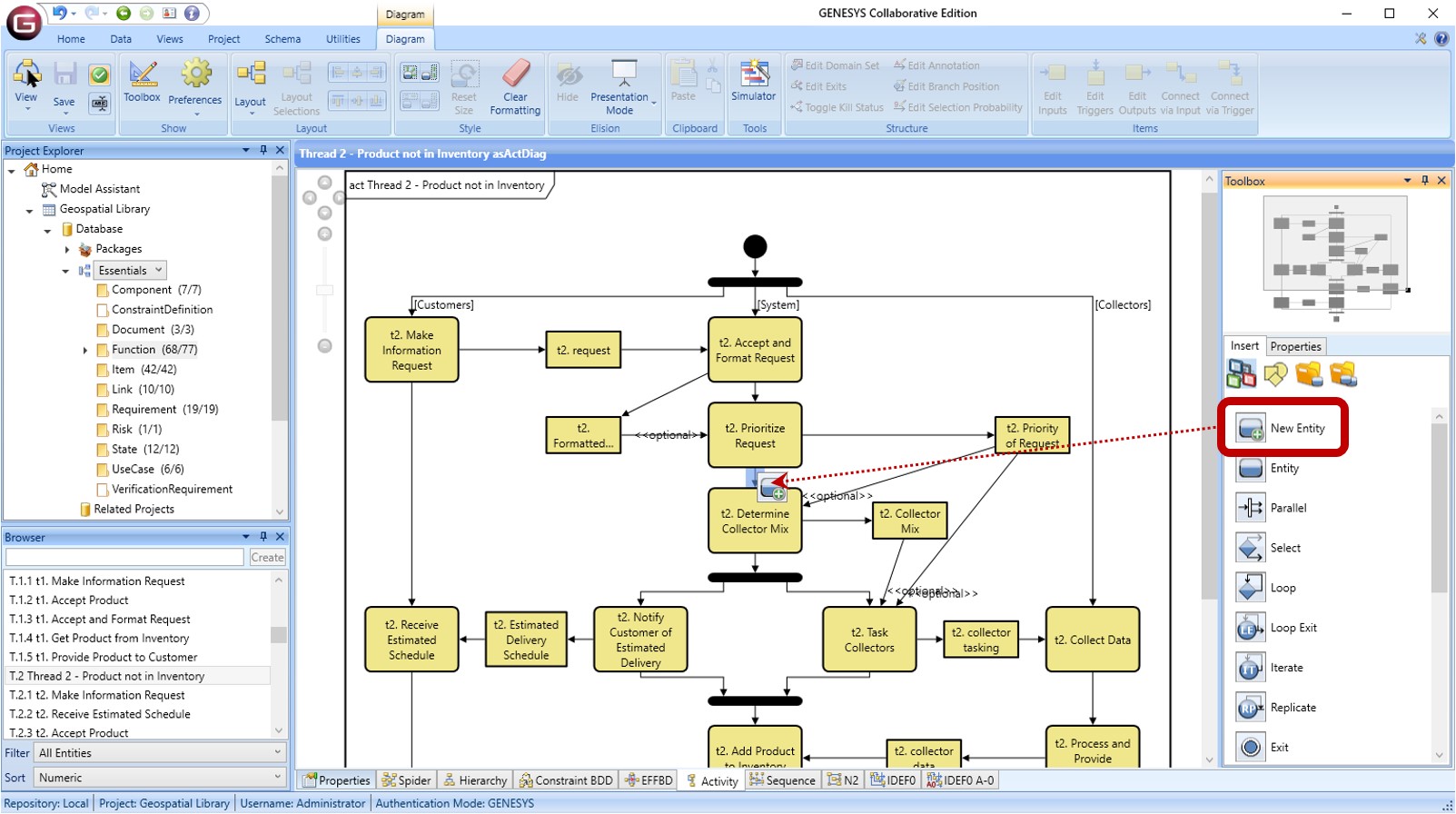Switch to the Sequence diagram tab
Image resolution: width=1456 pixels, height=814 pixels.
point(782,780)
